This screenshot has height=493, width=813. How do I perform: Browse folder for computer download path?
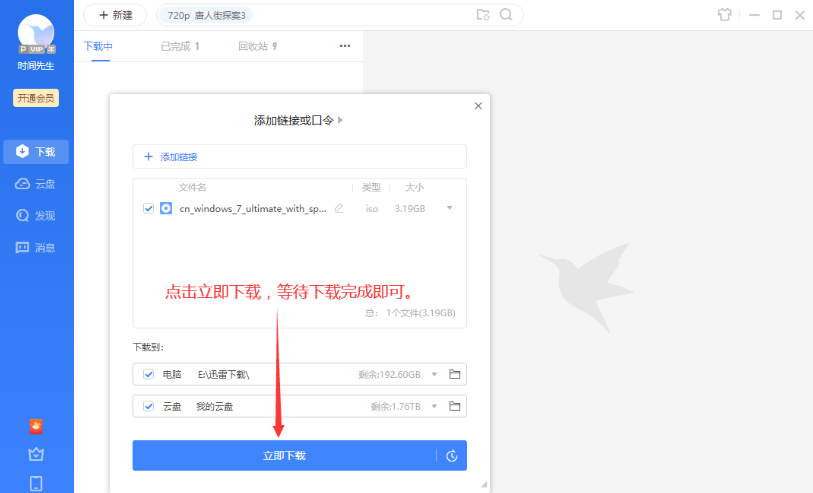click(454, 374)
